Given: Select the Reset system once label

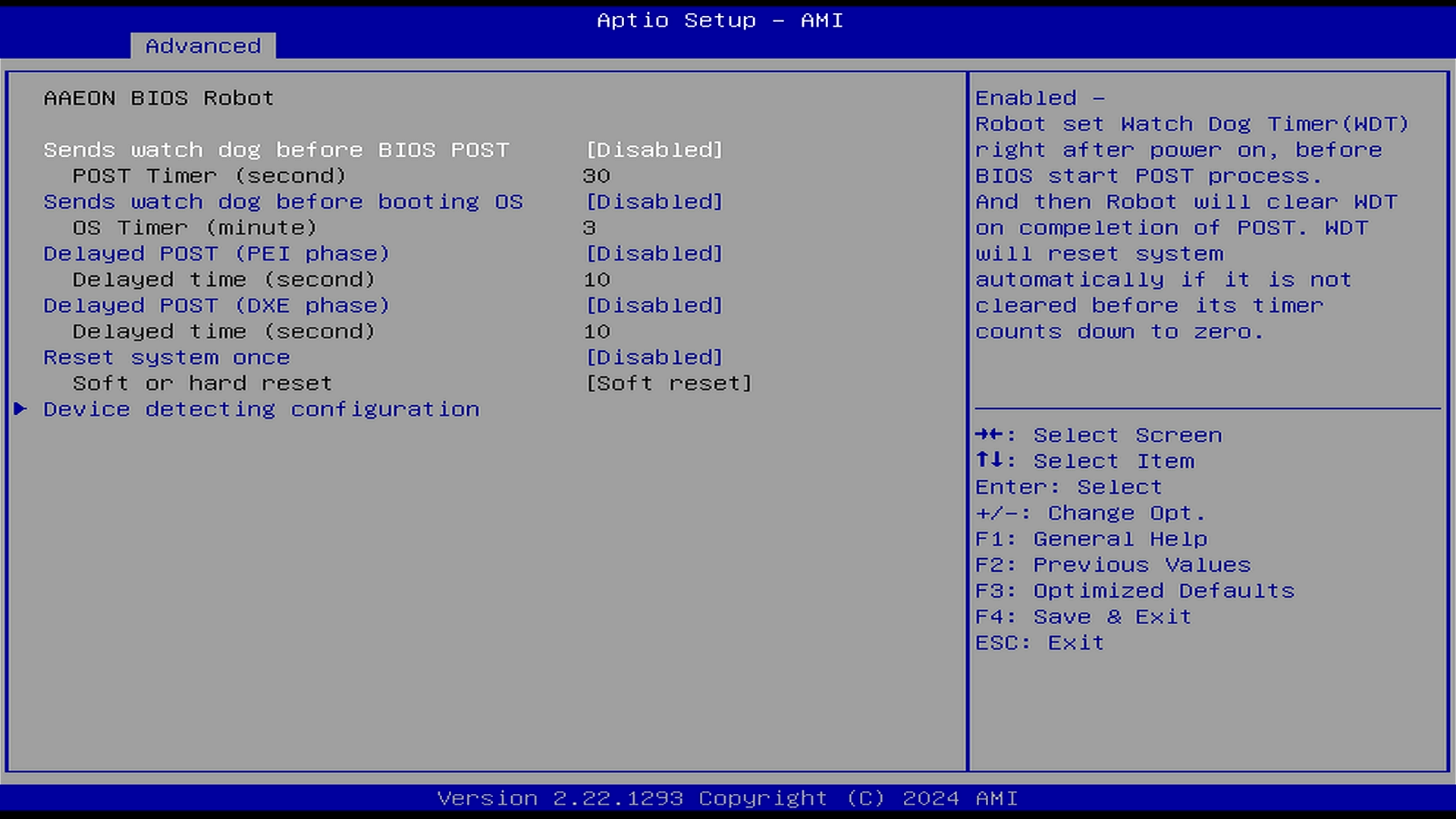Looking at the screenshot, I should click(166, 357).
